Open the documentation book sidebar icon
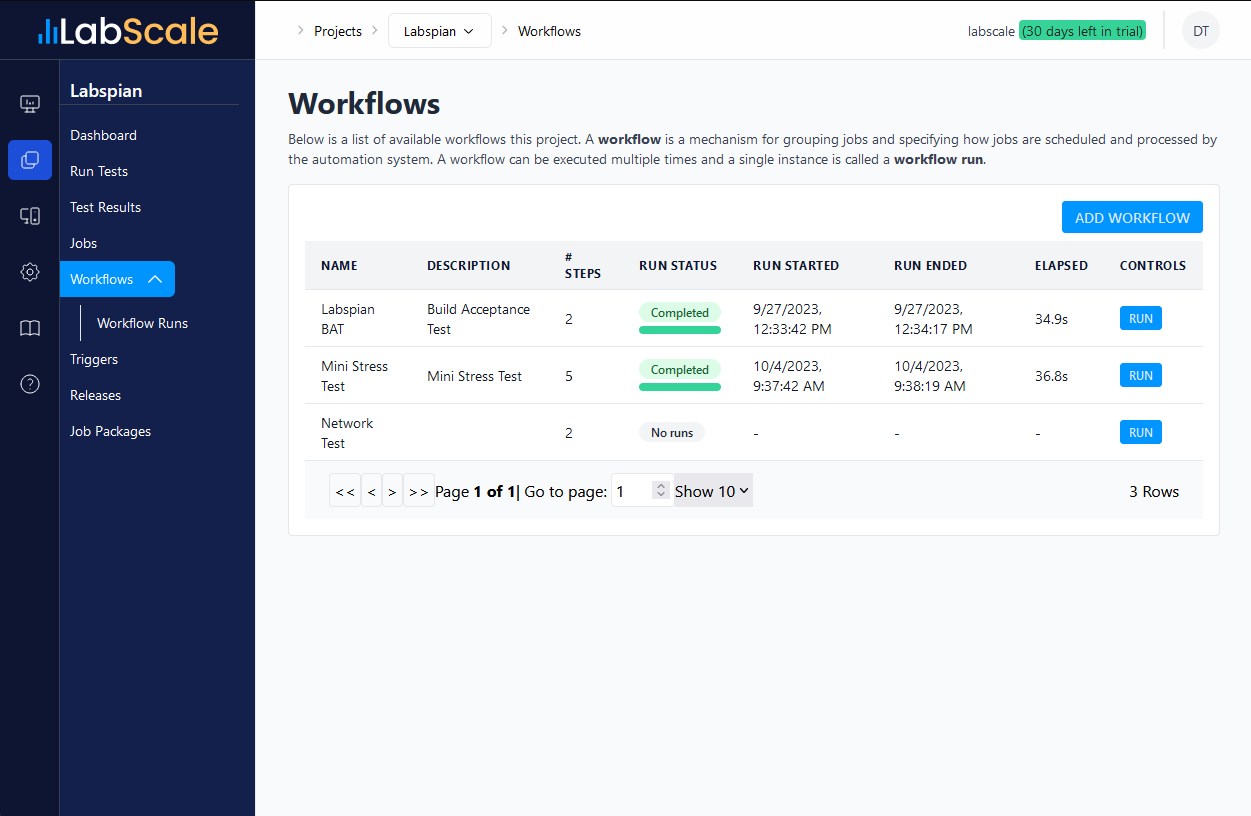Image resolution: width=1251 pixels, height=816 pixels. 30,328
